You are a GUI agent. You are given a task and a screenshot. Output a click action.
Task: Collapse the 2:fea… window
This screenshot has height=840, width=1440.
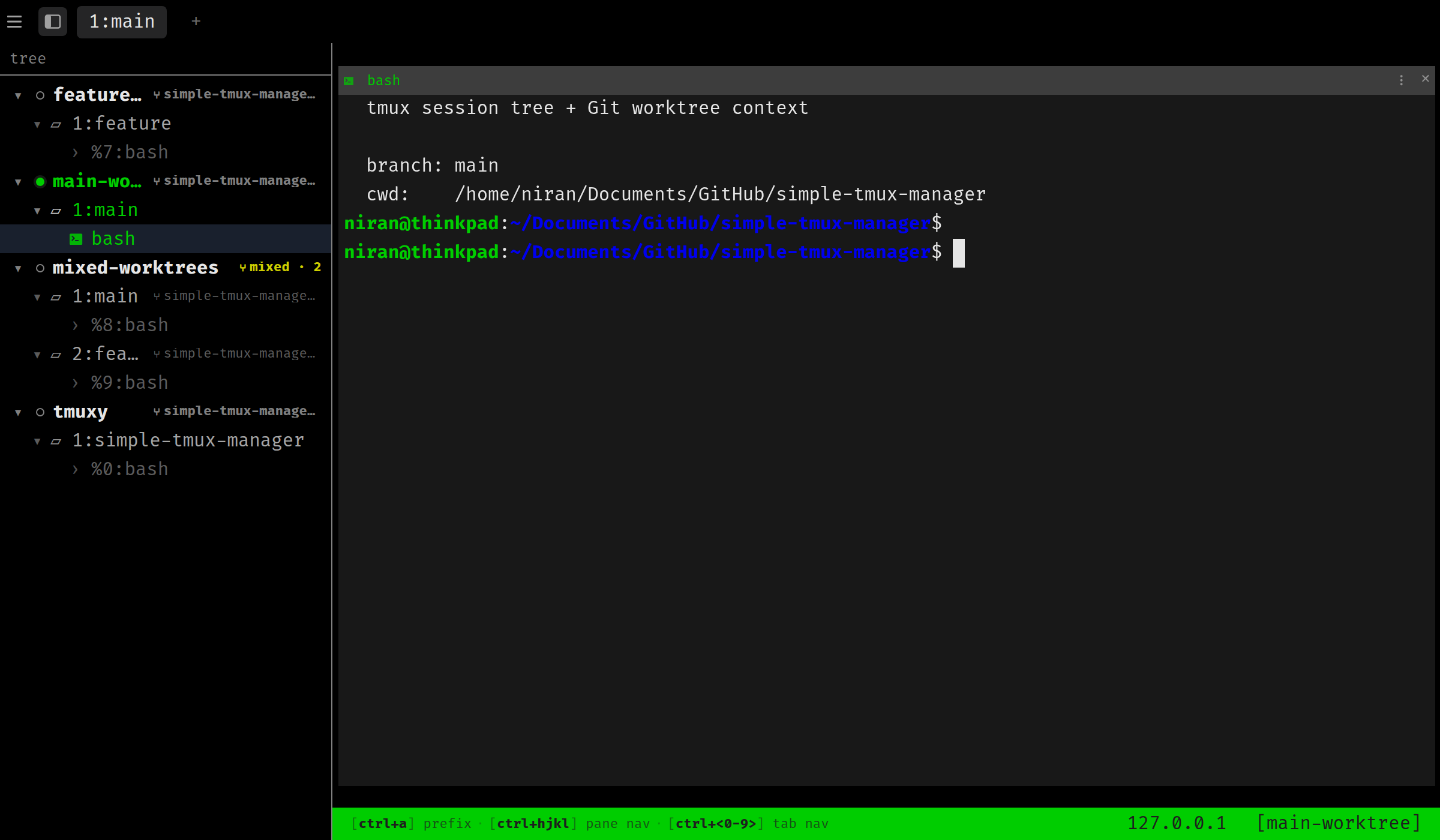37,355
